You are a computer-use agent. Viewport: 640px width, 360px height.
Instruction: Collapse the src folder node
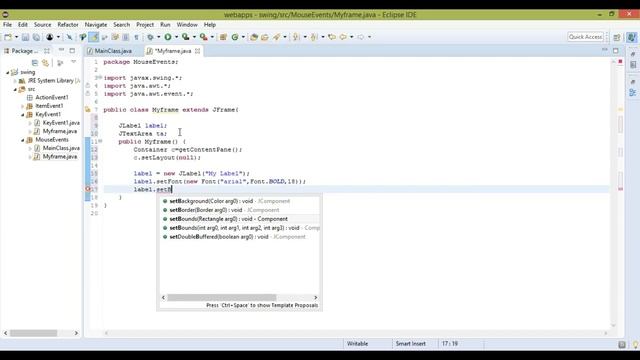click(15, 89)
